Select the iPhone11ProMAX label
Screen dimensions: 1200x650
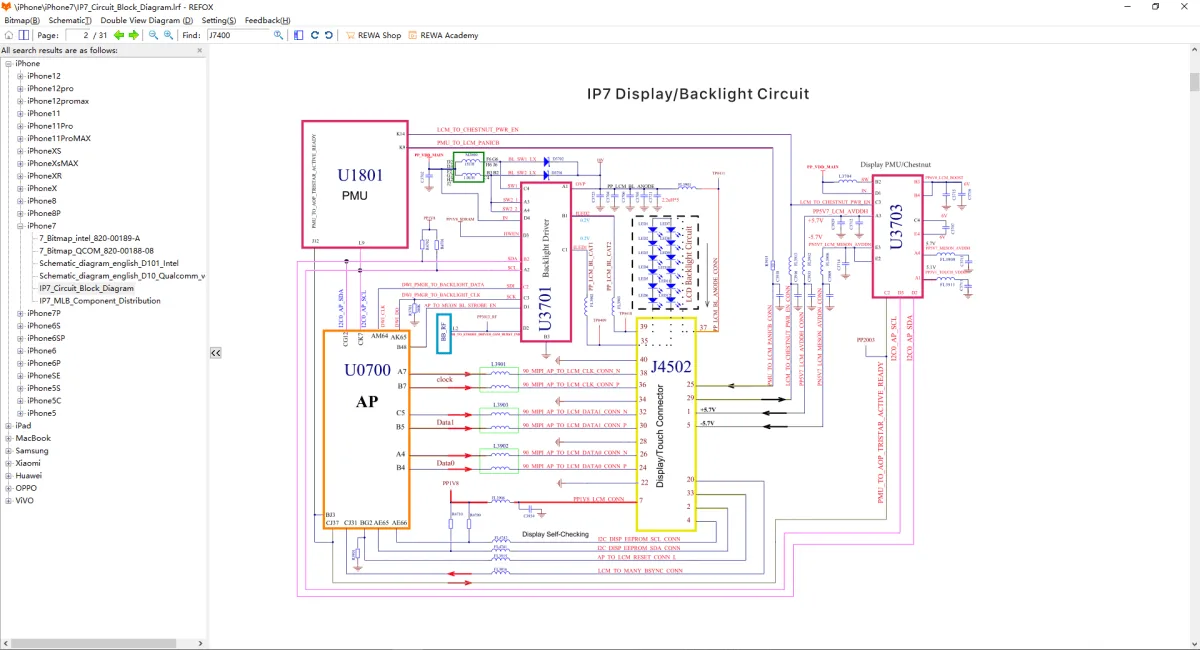(59, 138)
